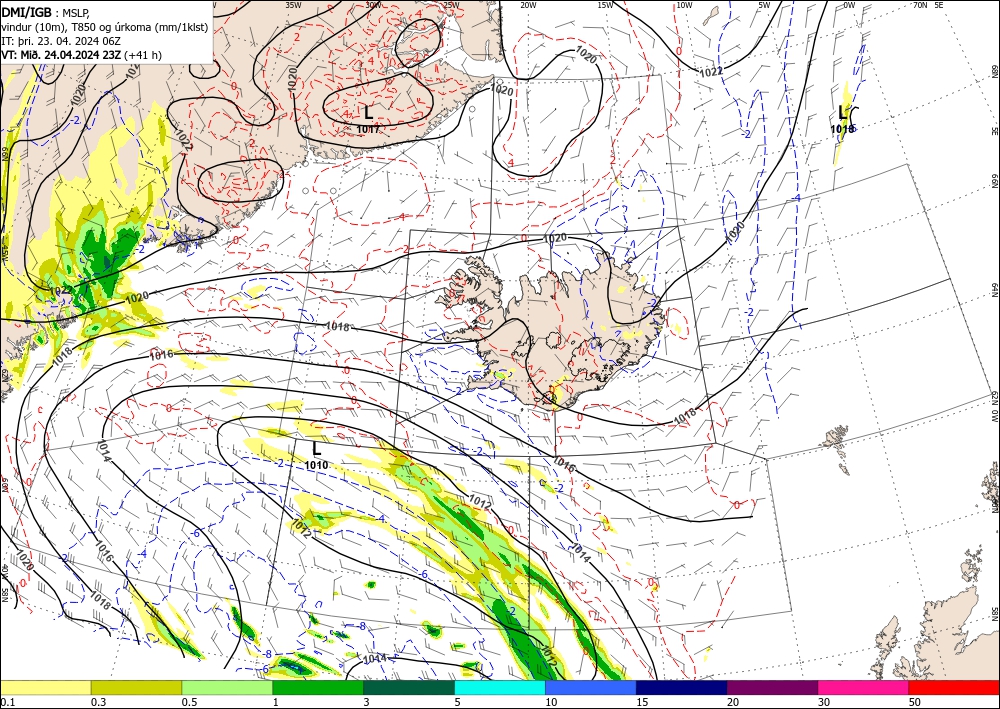Click the "35W" longitude label
Screen dimensions: 1000x709
(293, 5)
